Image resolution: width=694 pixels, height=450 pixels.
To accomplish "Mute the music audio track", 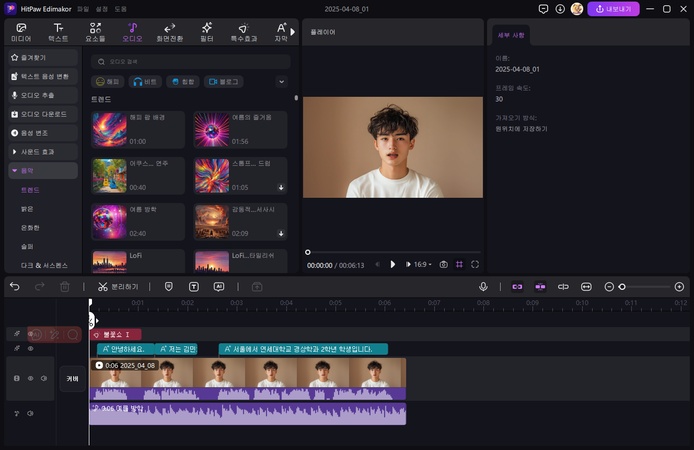I will point(30,413).
